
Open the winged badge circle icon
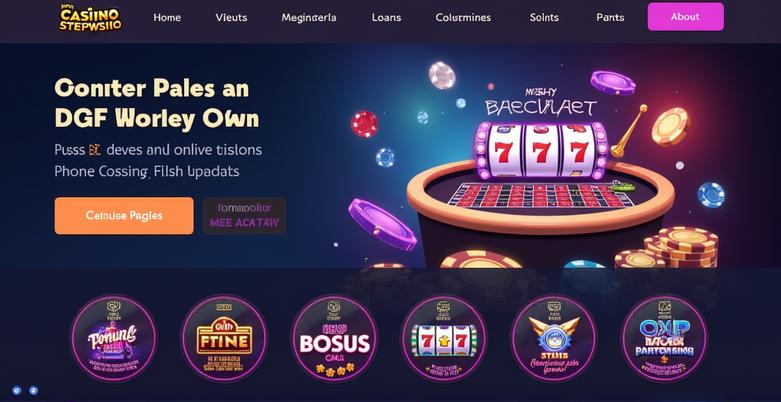coord(554,339)
